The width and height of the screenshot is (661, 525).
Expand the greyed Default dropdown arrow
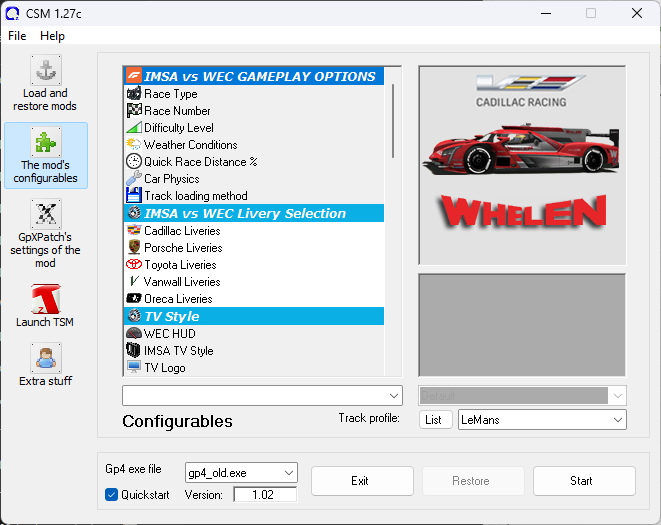click(618, 396)
